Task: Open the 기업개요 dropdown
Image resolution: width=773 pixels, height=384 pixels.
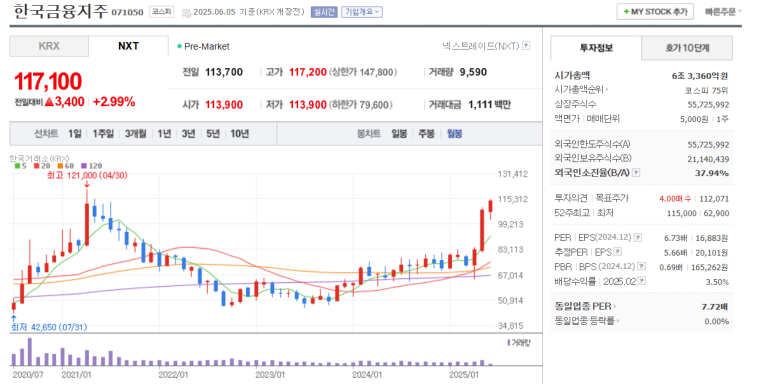Action: tap(362, 12)
